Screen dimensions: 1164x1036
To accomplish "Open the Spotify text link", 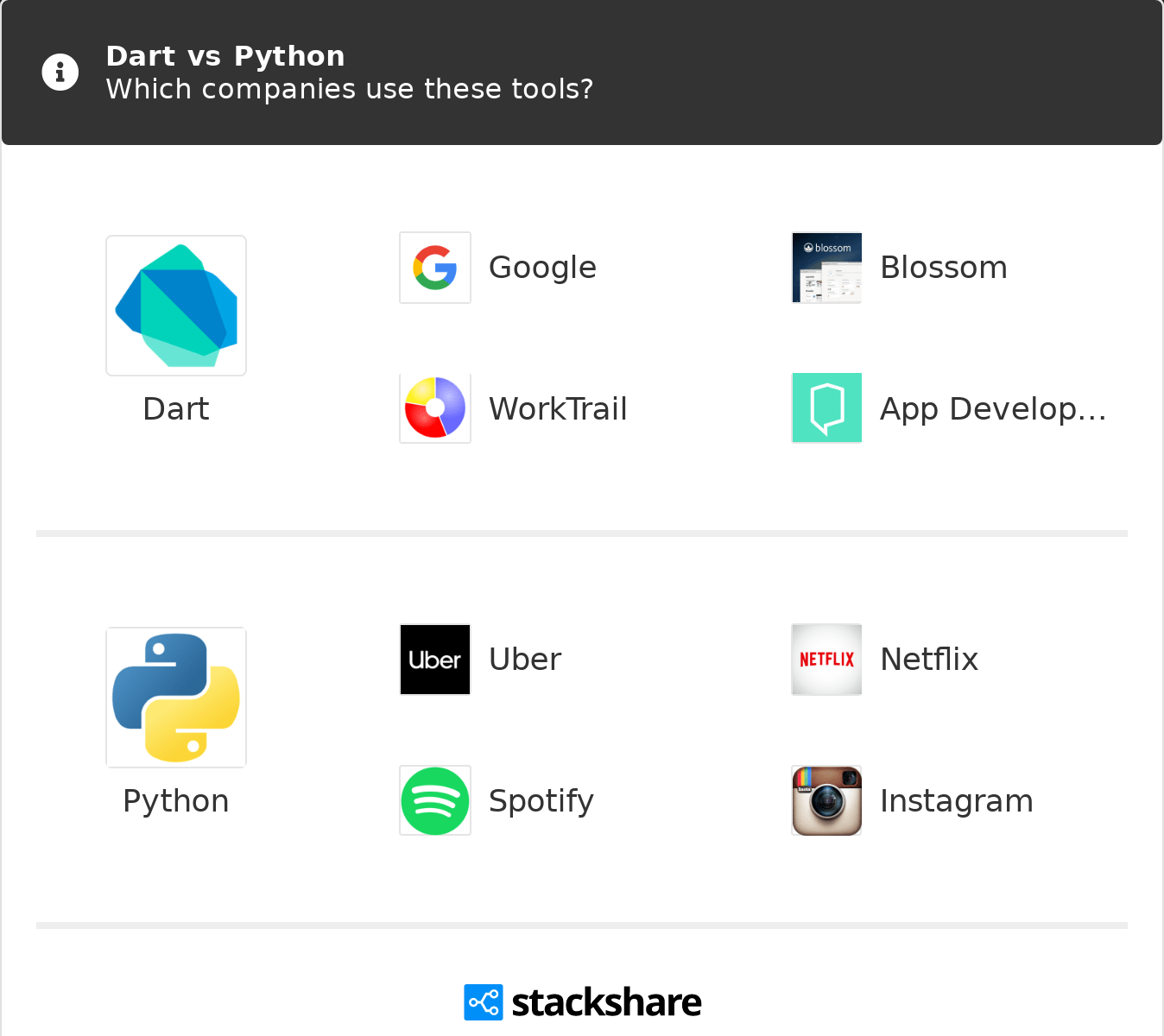I will click(x=541, y=801).
